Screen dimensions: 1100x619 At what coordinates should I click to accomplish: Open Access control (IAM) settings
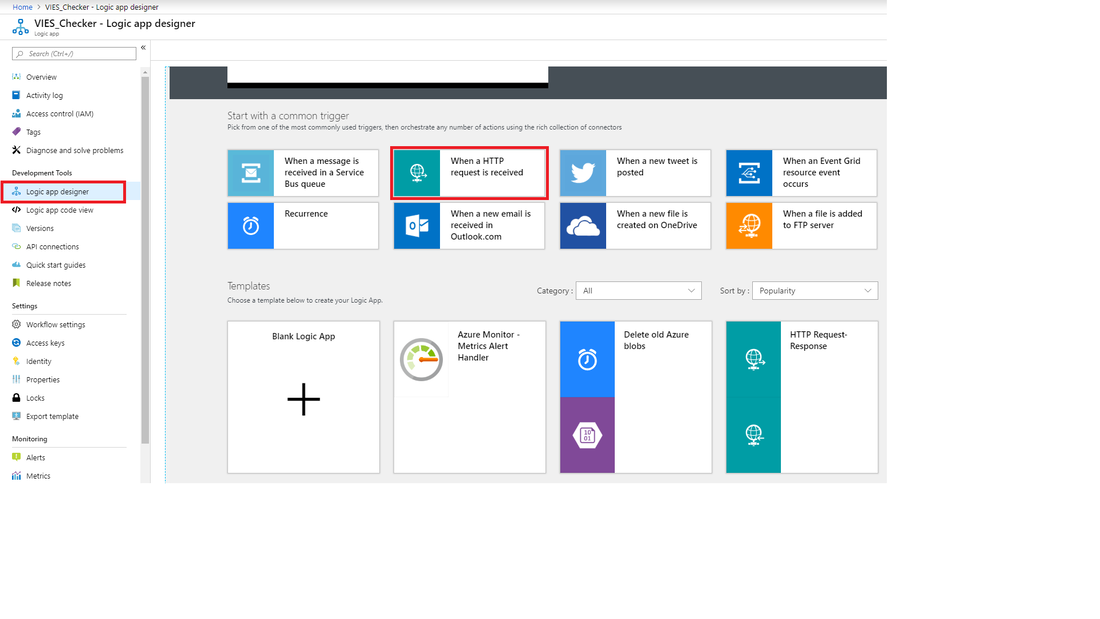(x=58, y=113)
